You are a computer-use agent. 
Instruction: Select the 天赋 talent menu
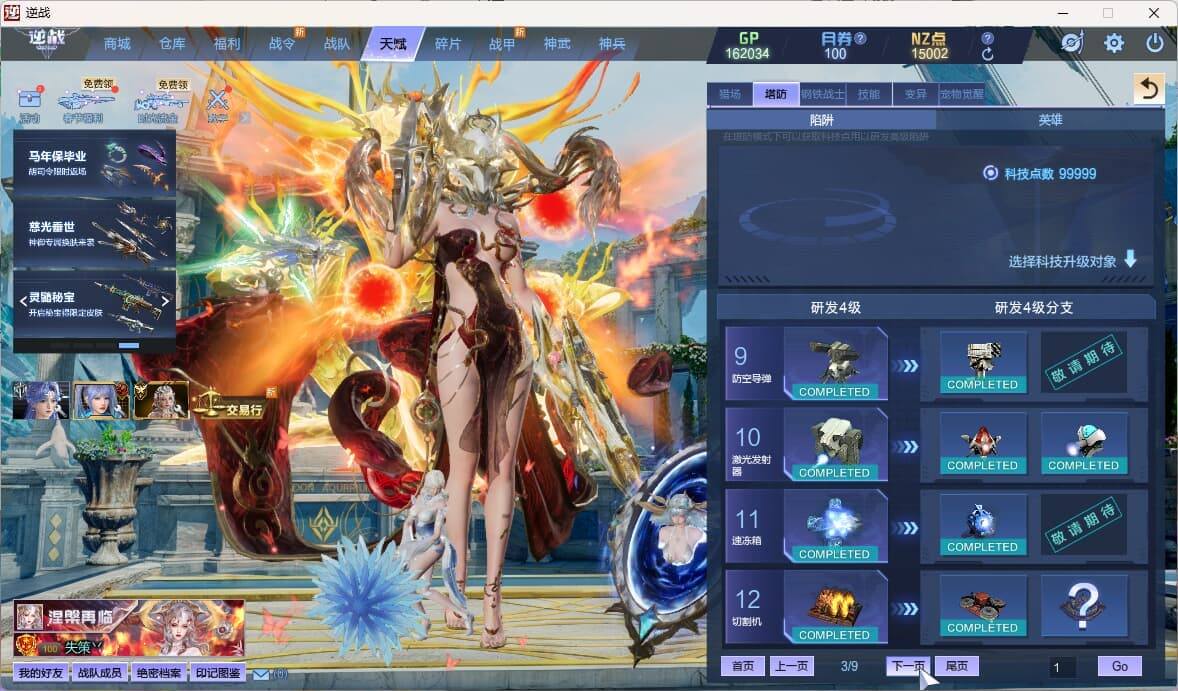click(x=392, y=44)
